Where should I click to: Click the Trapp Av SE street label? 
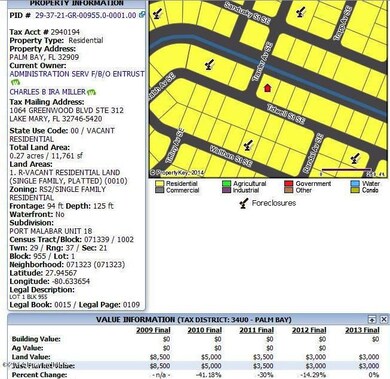click(343, 23)
